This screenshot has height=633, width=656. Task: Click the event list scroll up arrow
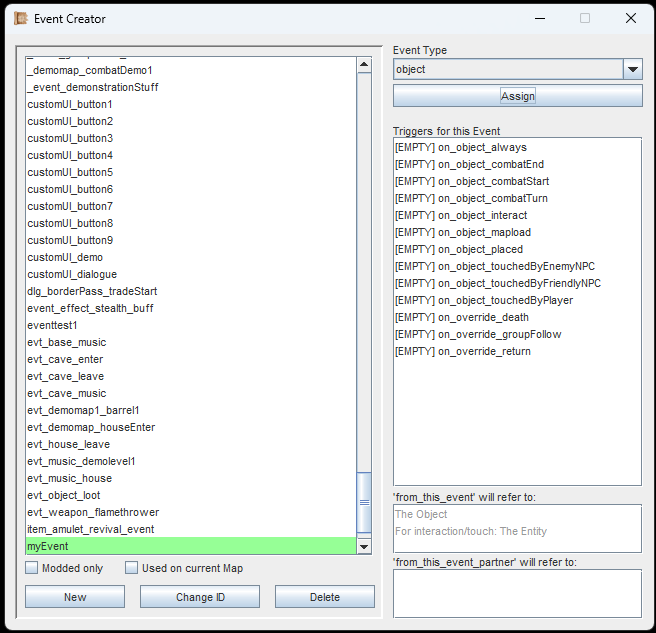coord(364,65)
